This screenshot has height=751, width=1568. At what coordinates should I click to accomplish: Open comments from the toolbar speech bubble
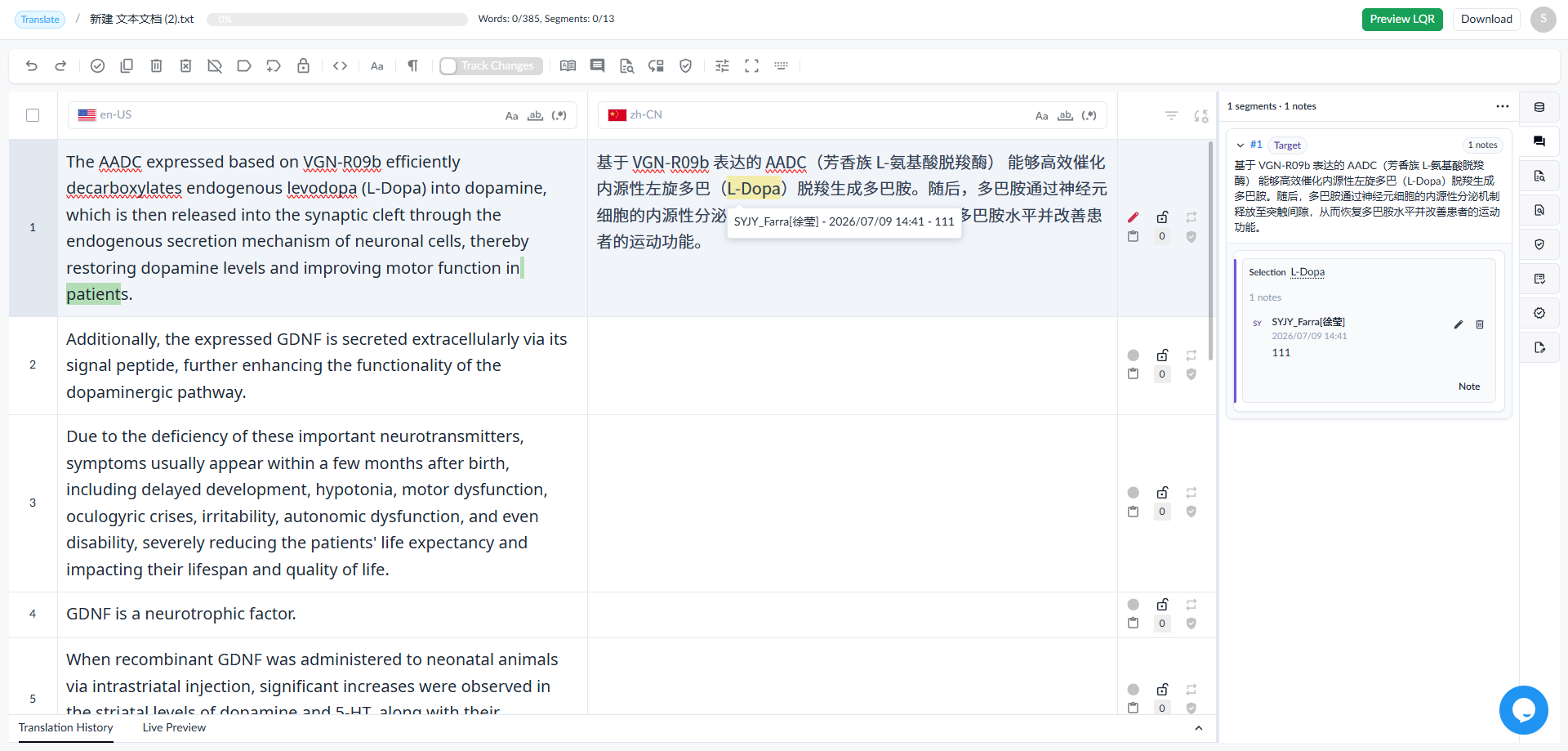(597, 66)
